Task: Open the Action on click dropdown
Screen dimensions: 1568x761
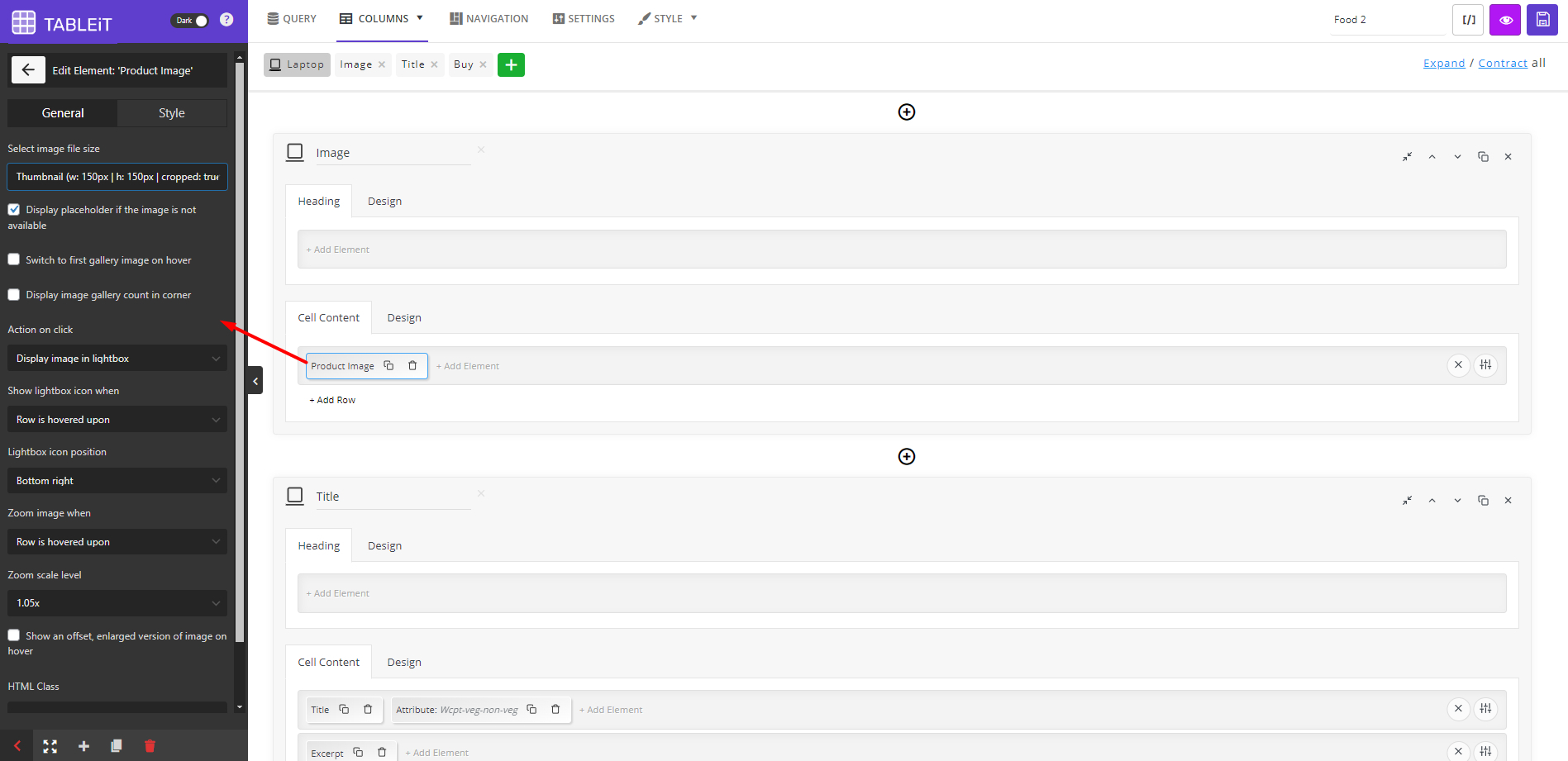Action: (x=117, y=359)
